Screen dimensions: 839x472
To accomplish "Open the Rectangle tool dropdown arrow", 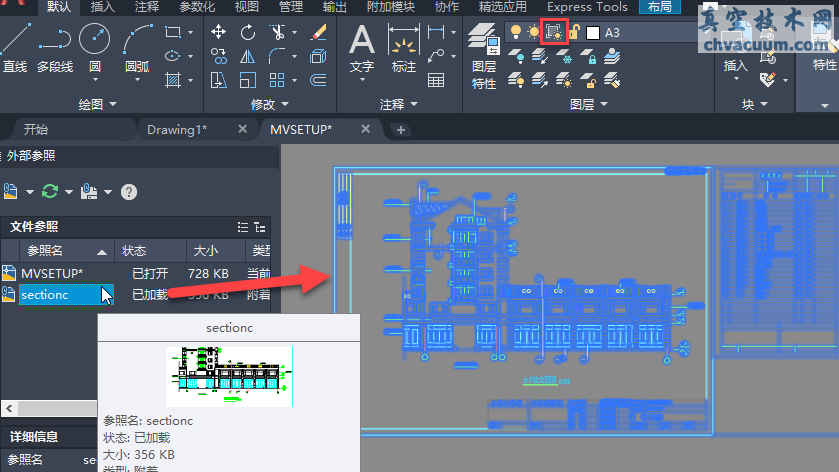I will click(190, 32).
